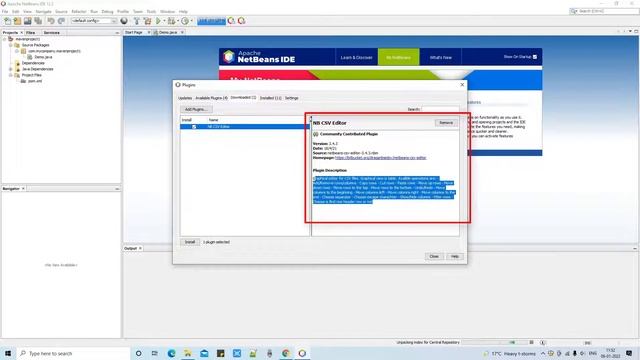Collapse the mavenproject1 root node
This screenshot has height=360, width=640.
tap(4, 39)
